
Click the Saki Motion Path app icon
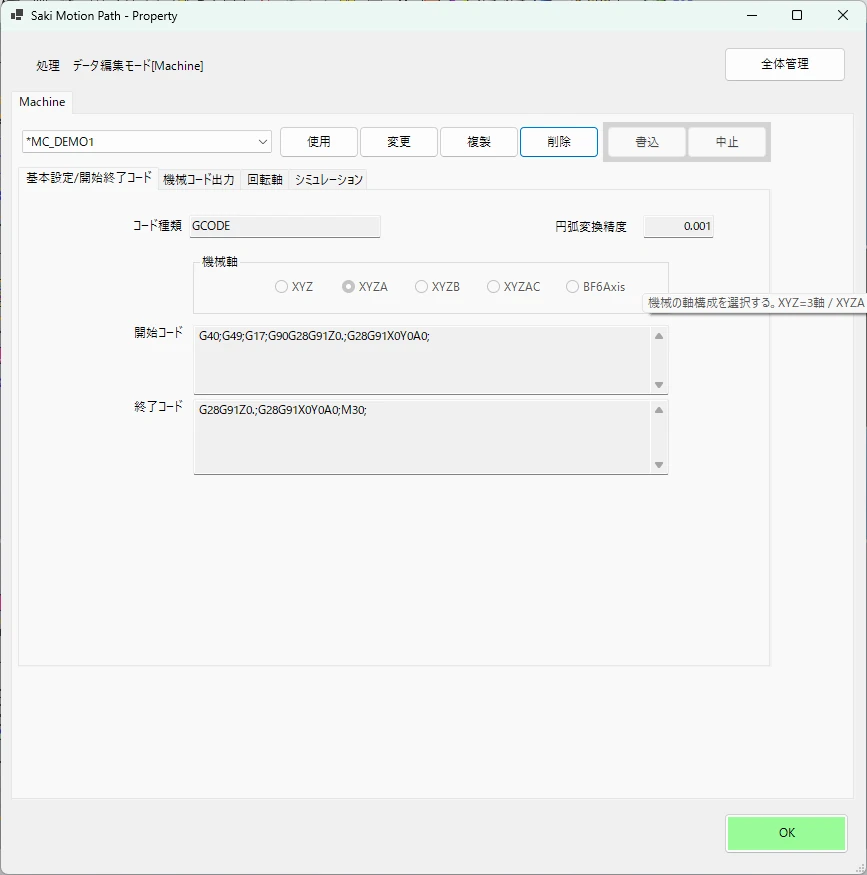tap(17, 15)
